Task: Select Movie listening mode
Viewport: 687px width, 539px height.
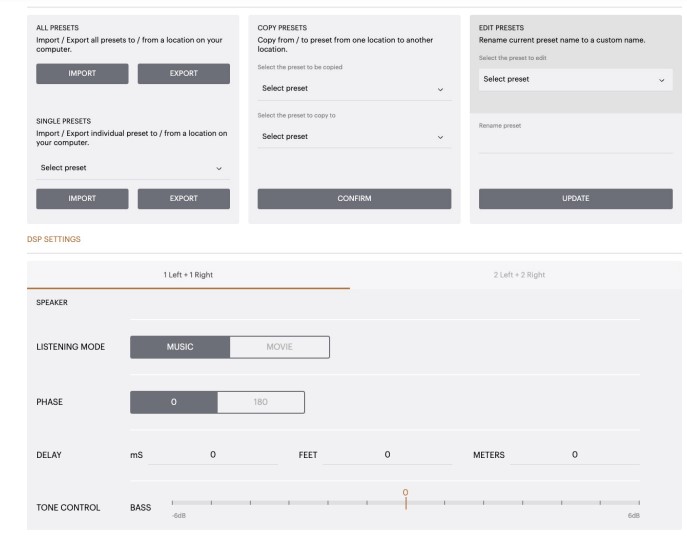Action: pos(279,347)
